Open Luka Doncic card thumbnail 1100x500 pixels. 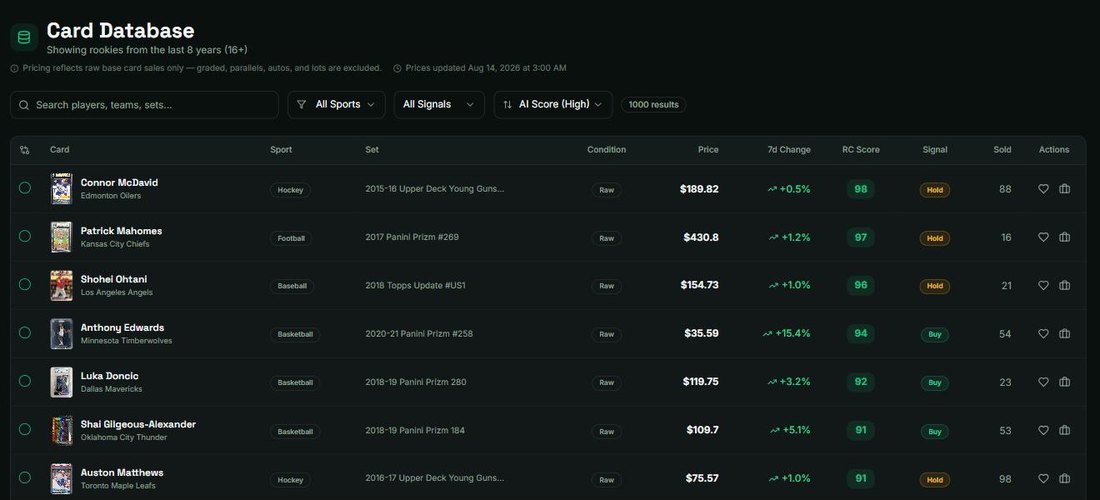pyautogui.click(x=61, y=381)
